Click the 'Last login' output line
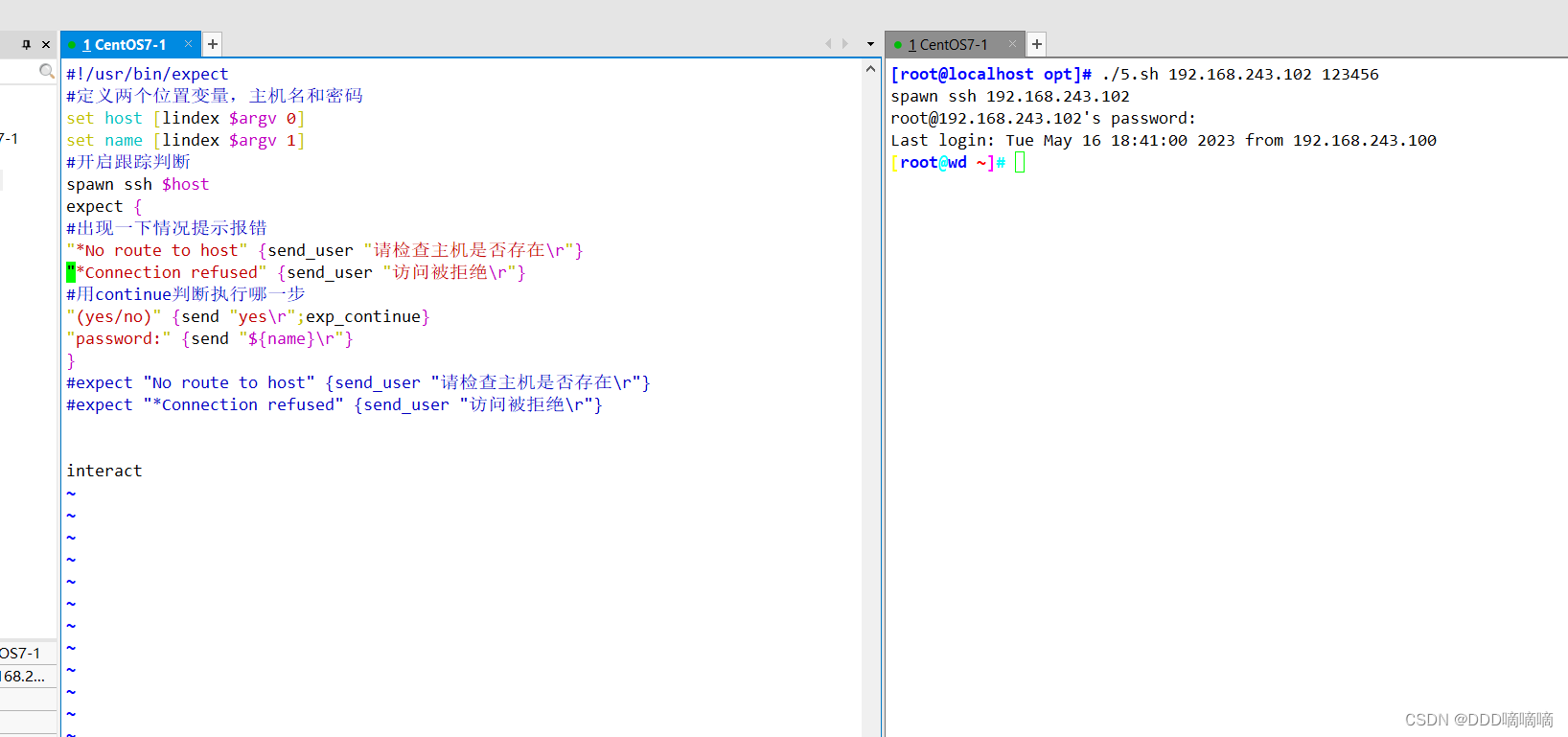The image size is (1568, 737). (x=1164, y=140)
